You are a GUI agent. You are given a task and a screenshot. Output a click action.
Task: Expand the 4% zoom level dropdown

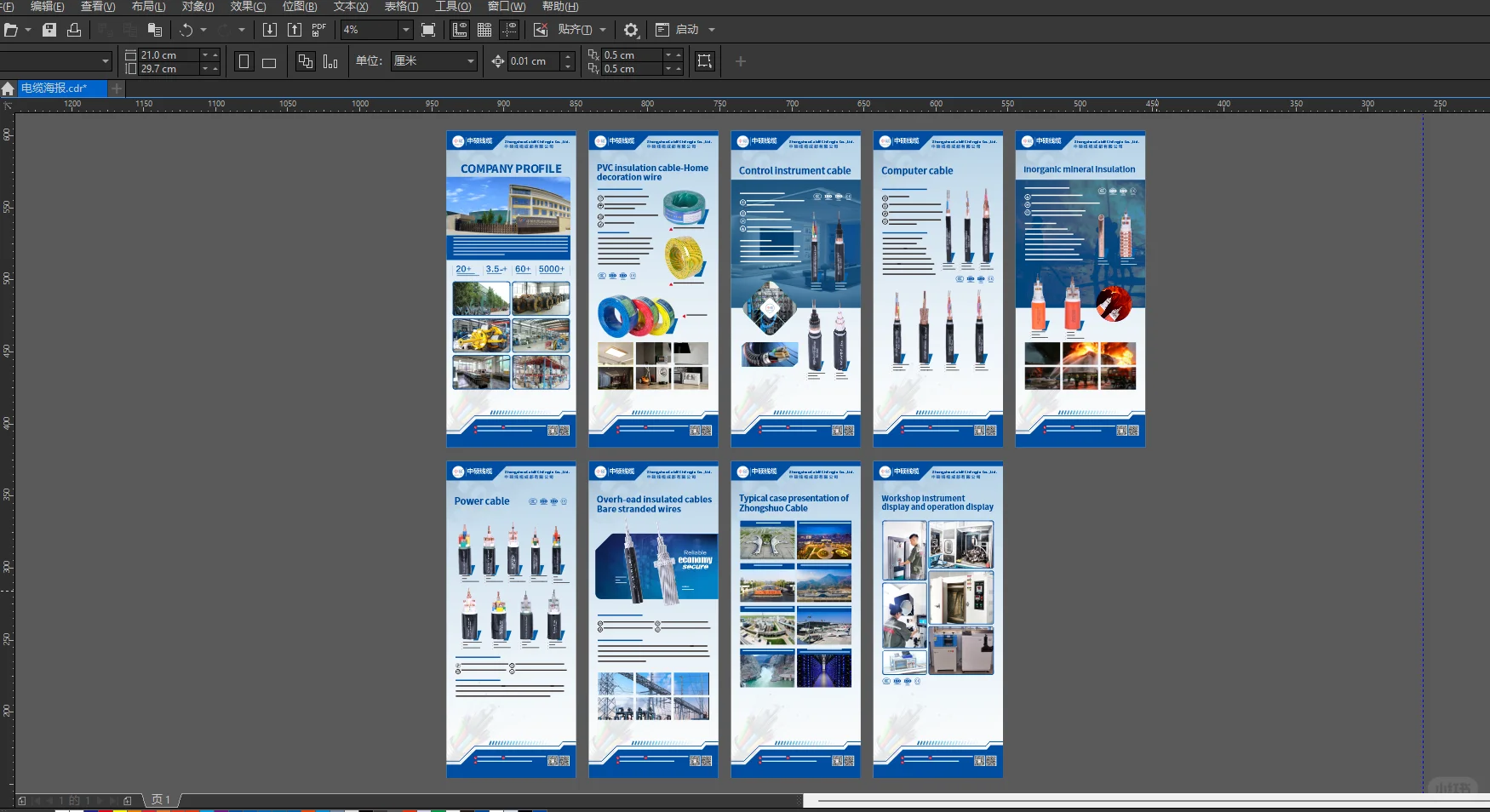click(x=405, y=30)
